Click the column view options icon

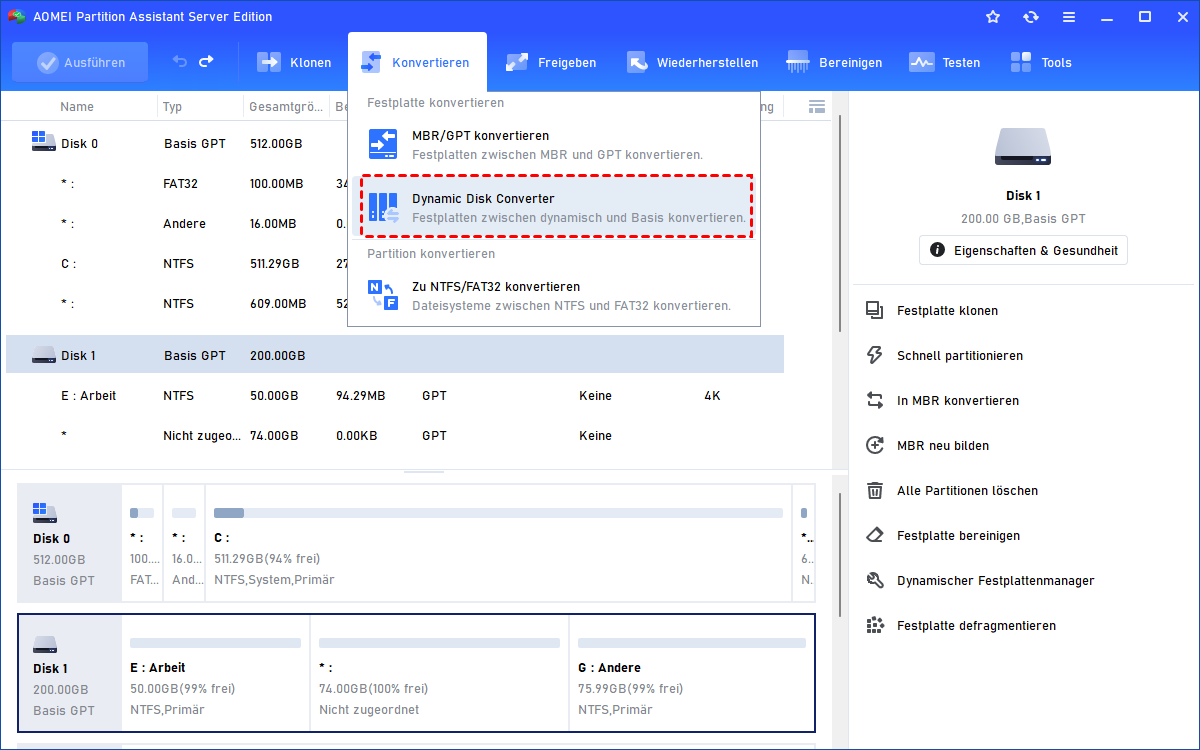point(817,106)
